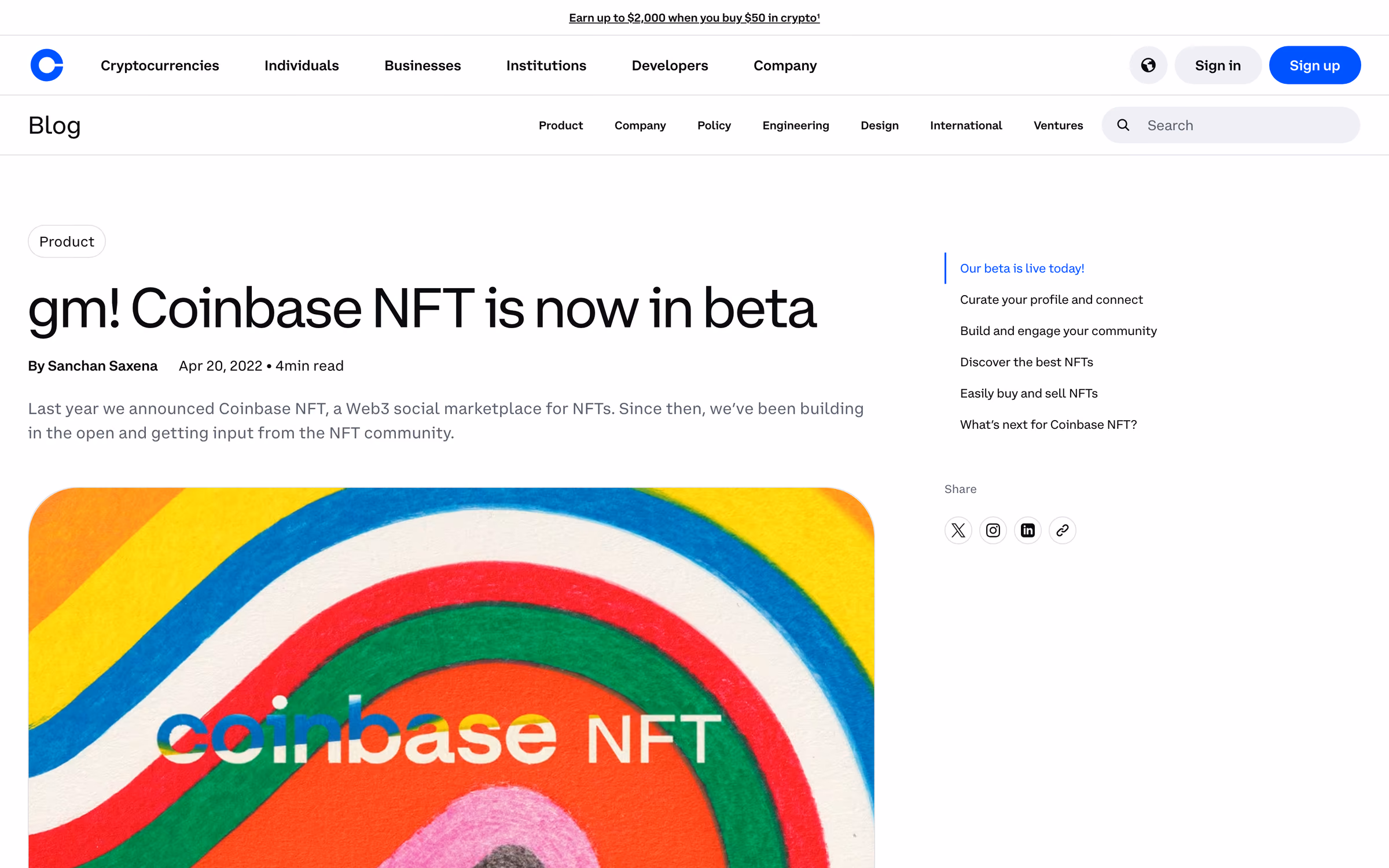The height and width of the screenshot is (868, 1389).
Task: Share article on Instagram
Action: [x=993, y=530]
